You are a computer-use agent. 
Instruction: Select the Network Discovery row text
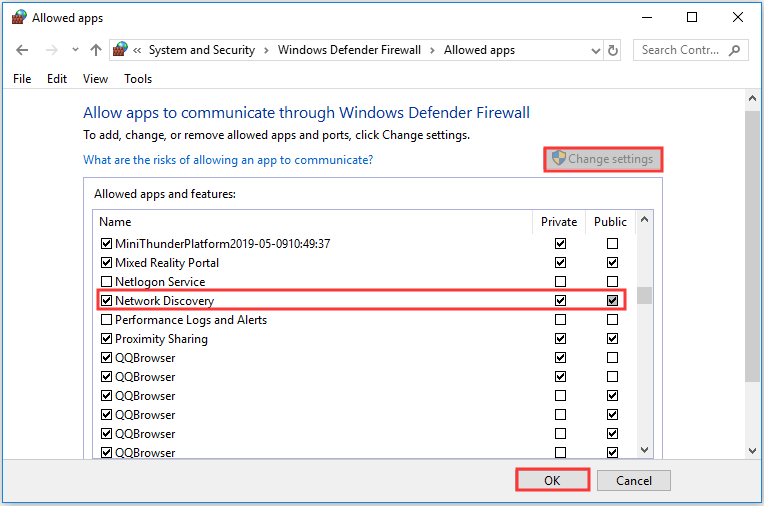(164, 301)
